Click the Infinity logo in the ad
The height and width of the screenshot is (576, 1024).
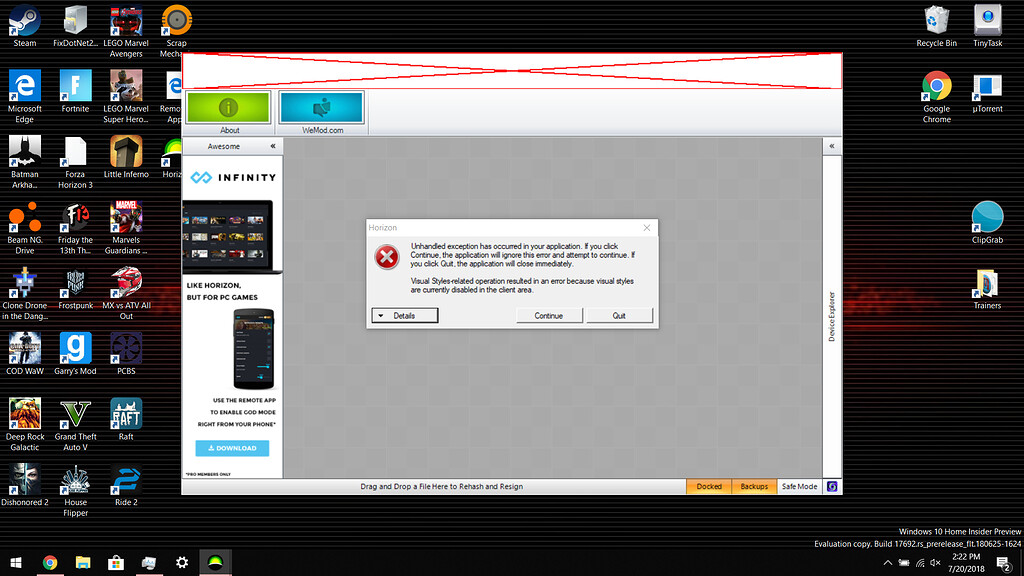pos(232,178)
